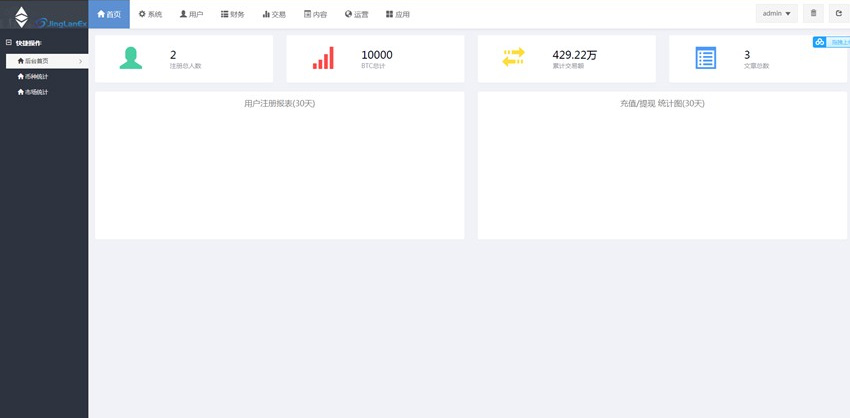Select 币种统计 in the sidebar
Viewport: 850px width, 418px height.
tap(33, 76)
